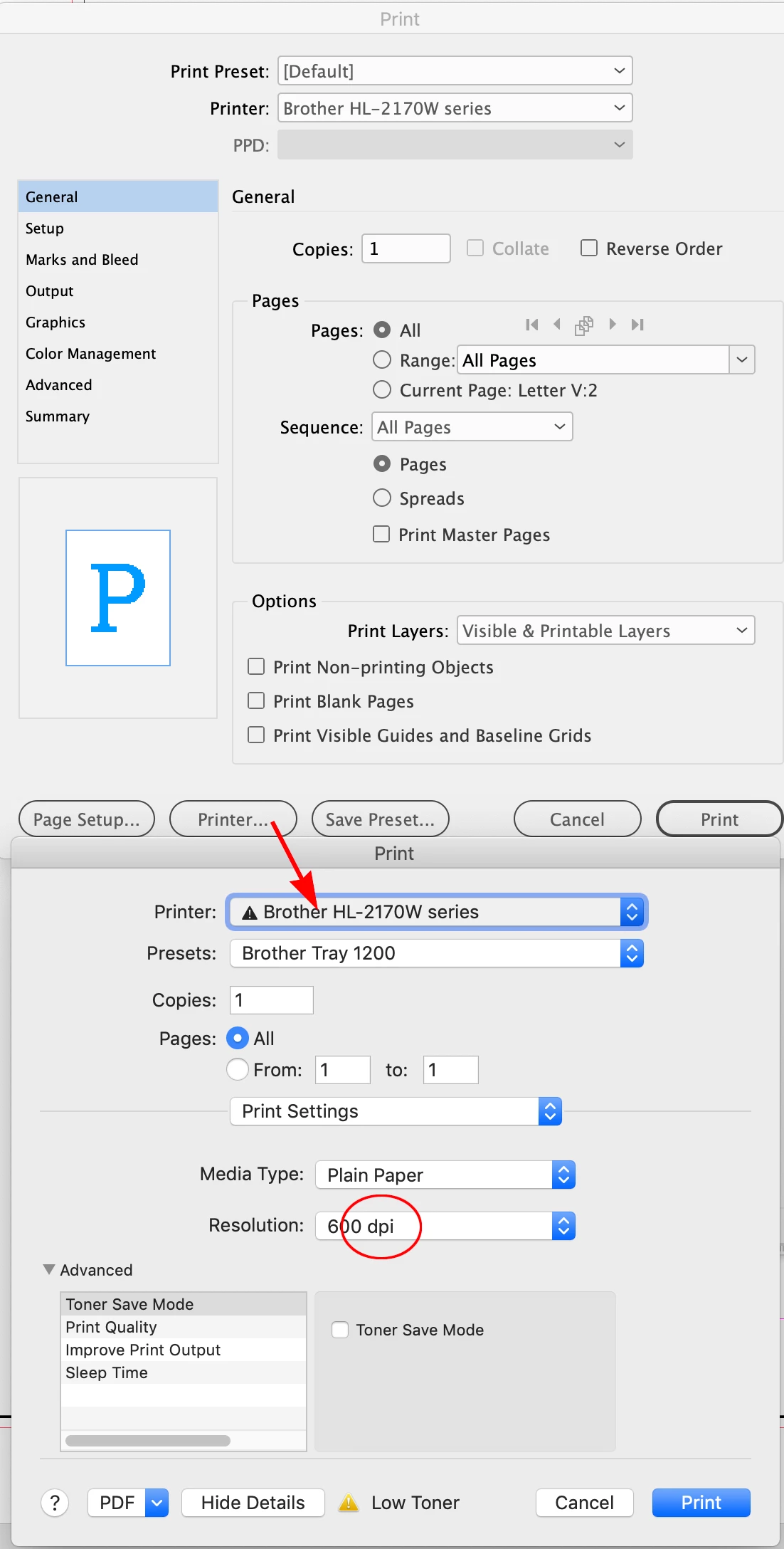
Task: Click the Page Setup... button
Action: tap(87, 819)
